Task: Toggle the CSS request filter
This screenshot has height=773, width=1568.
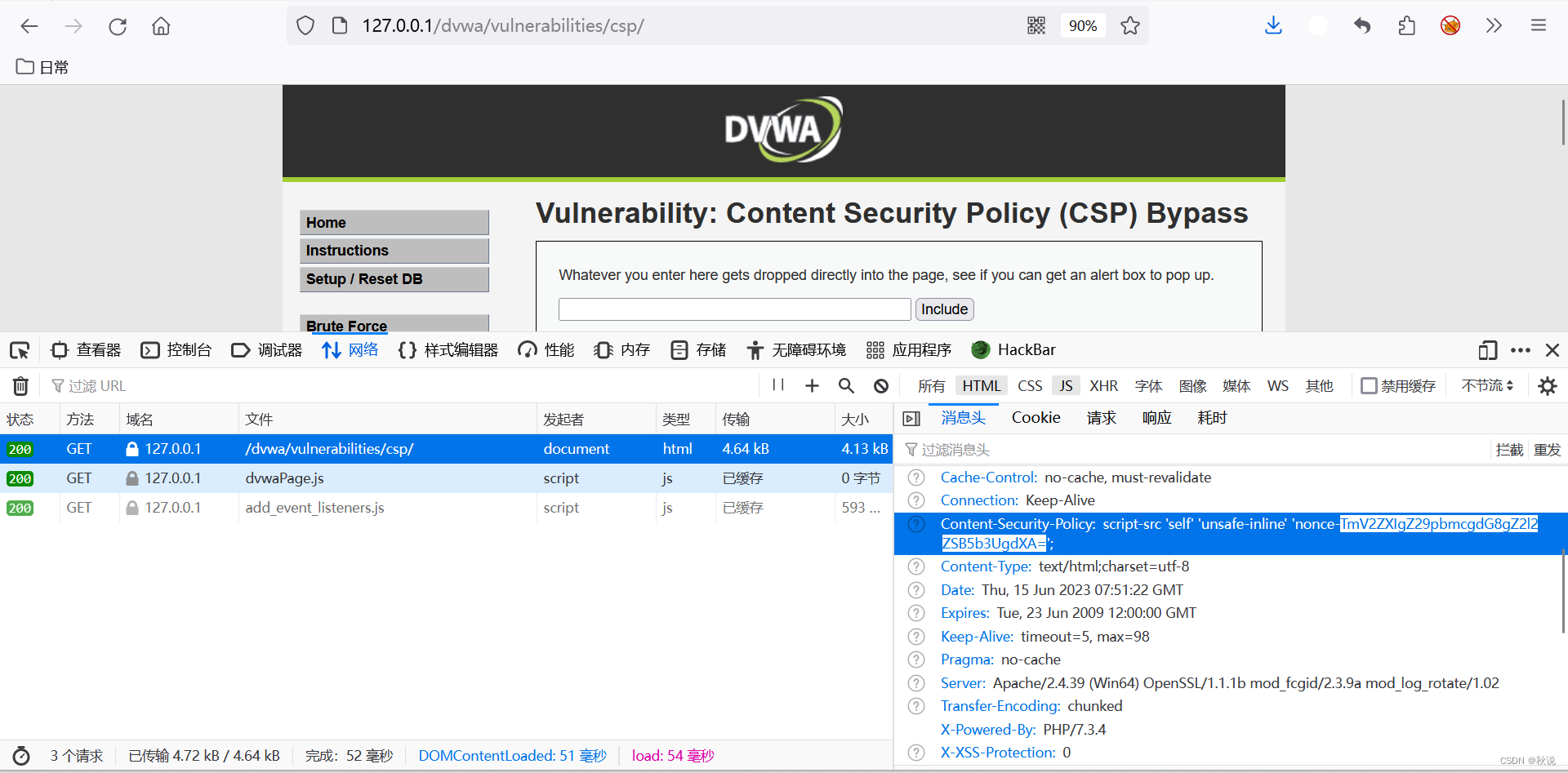Action: coord(1030,386)
